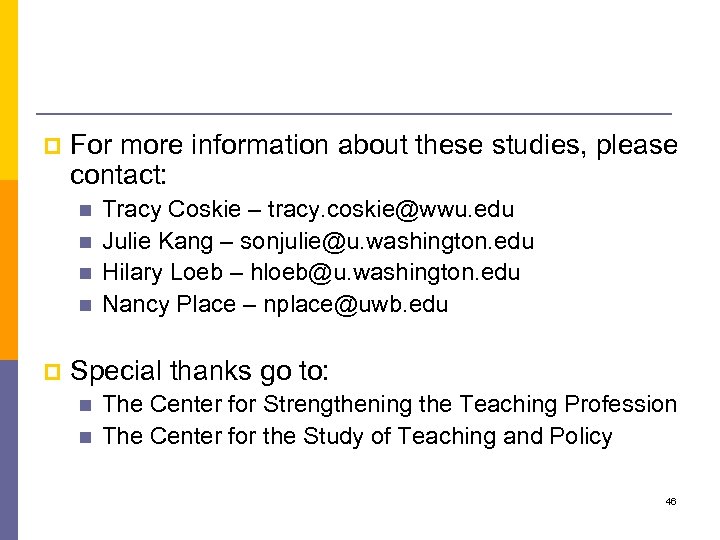Open the tracy.coskie@wwu.edu email address
The image size is (720, 540).
[x=390, y=210]
